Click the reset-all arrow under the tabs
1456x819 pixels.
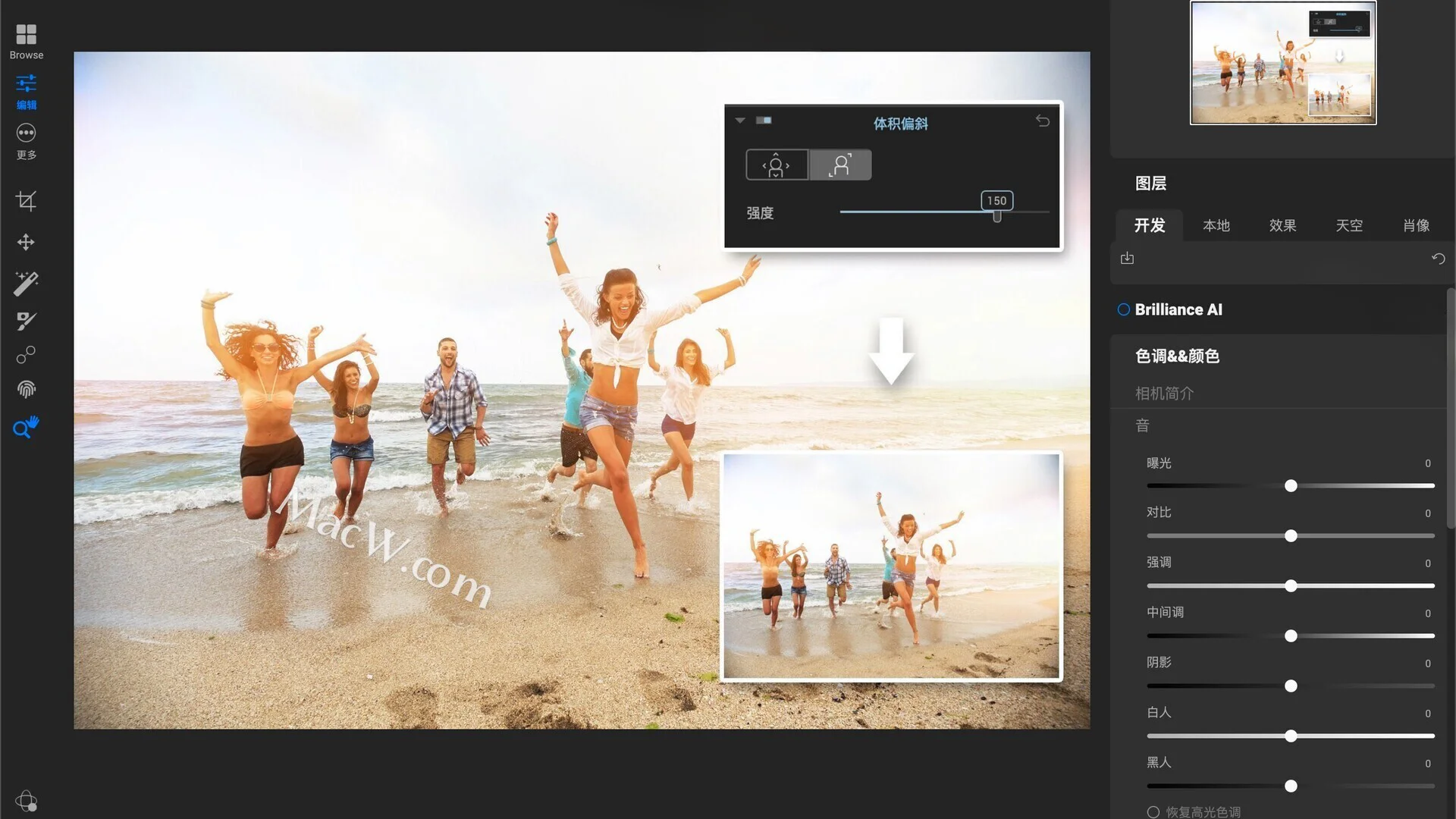pos(1438,259)
